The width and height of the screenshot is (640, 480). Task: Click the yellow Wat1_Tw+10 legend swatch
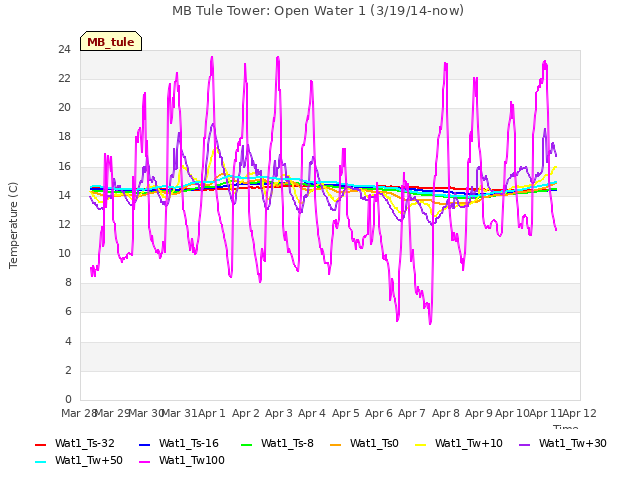tap(420, 444)
